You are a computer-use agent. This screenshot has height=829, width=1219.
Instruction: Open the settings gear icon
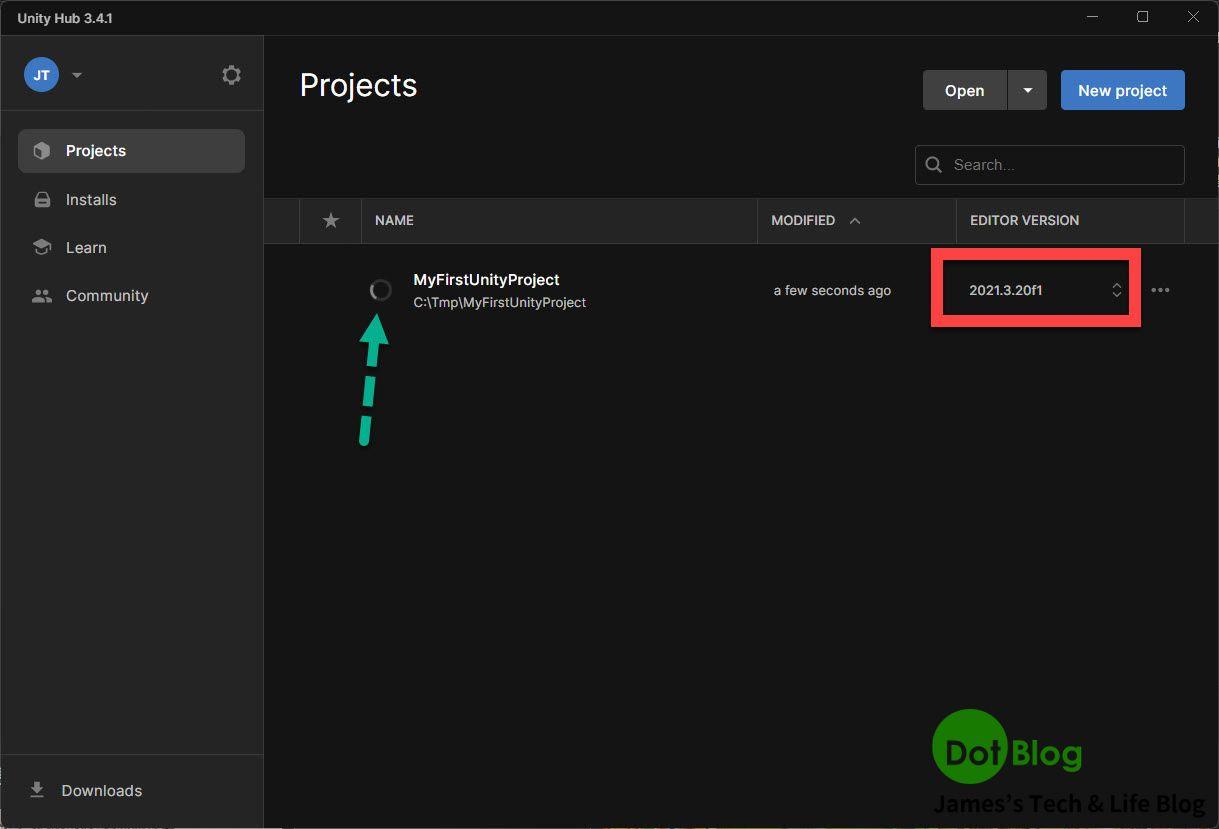(x=231, y=75)
